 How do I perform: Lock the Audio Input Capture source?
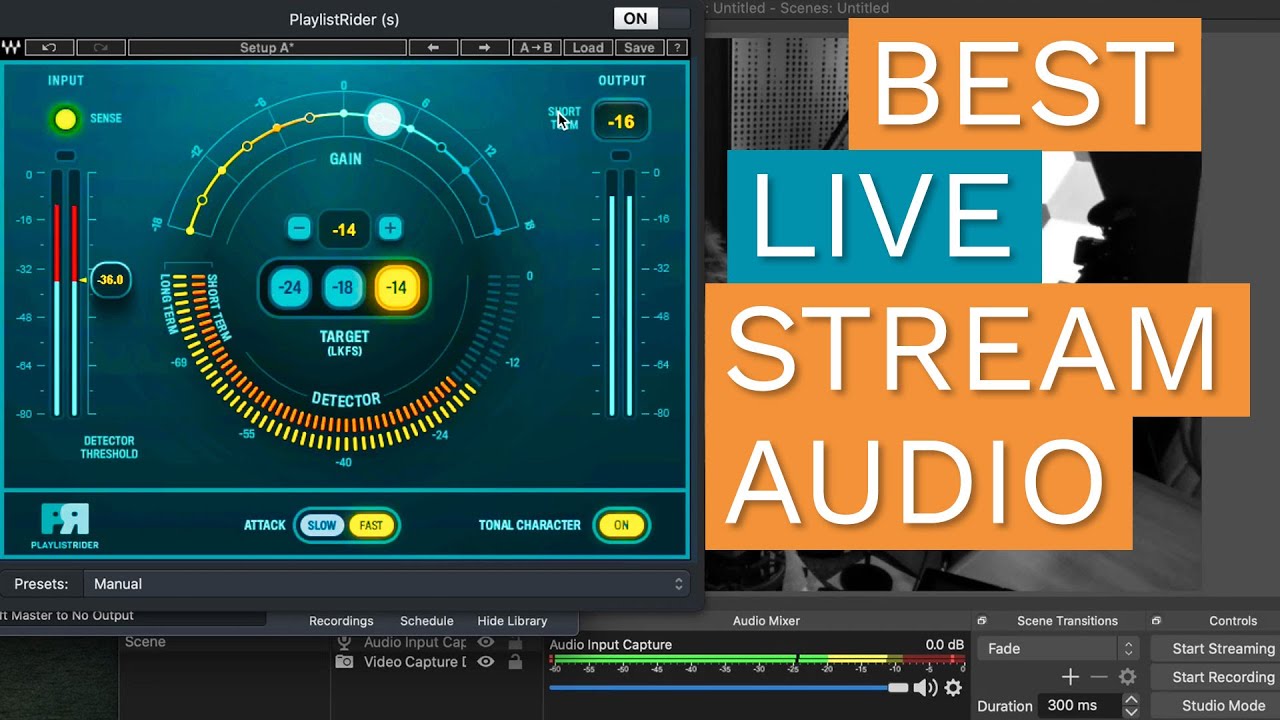pos(515,642)
